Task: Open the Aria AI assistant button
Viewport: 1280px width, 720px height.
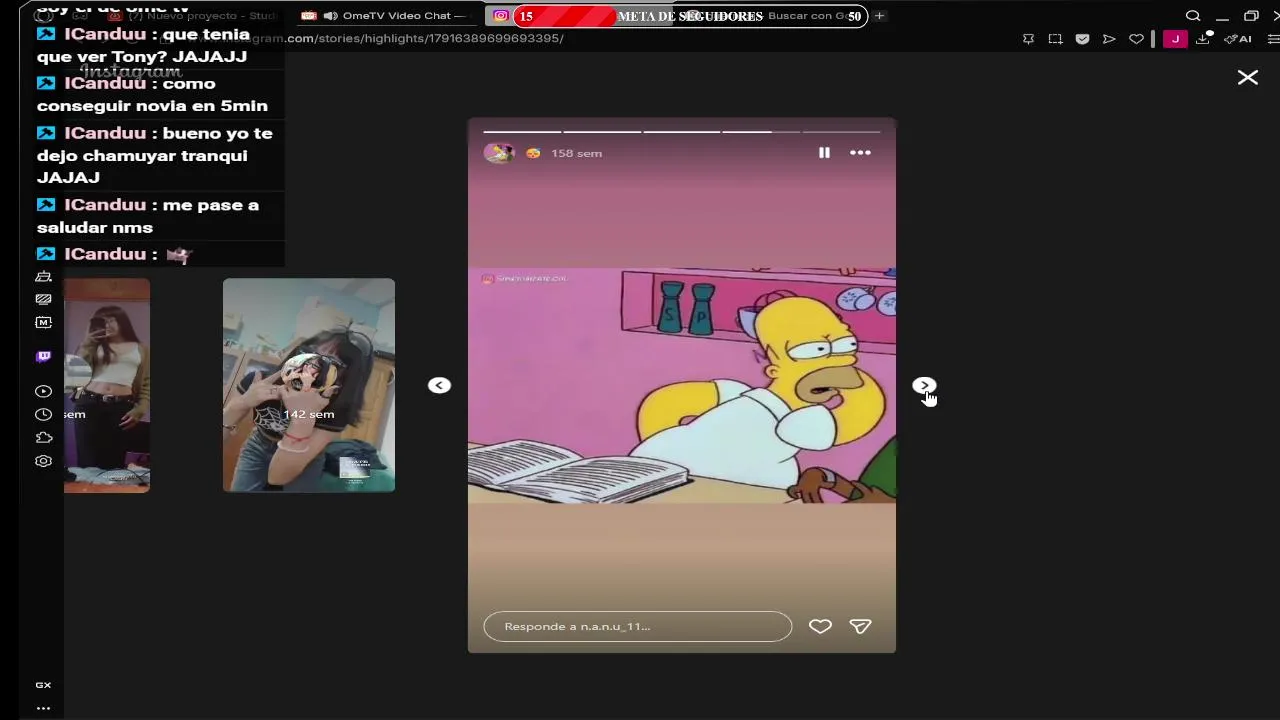Action: tap(1238, 39)
